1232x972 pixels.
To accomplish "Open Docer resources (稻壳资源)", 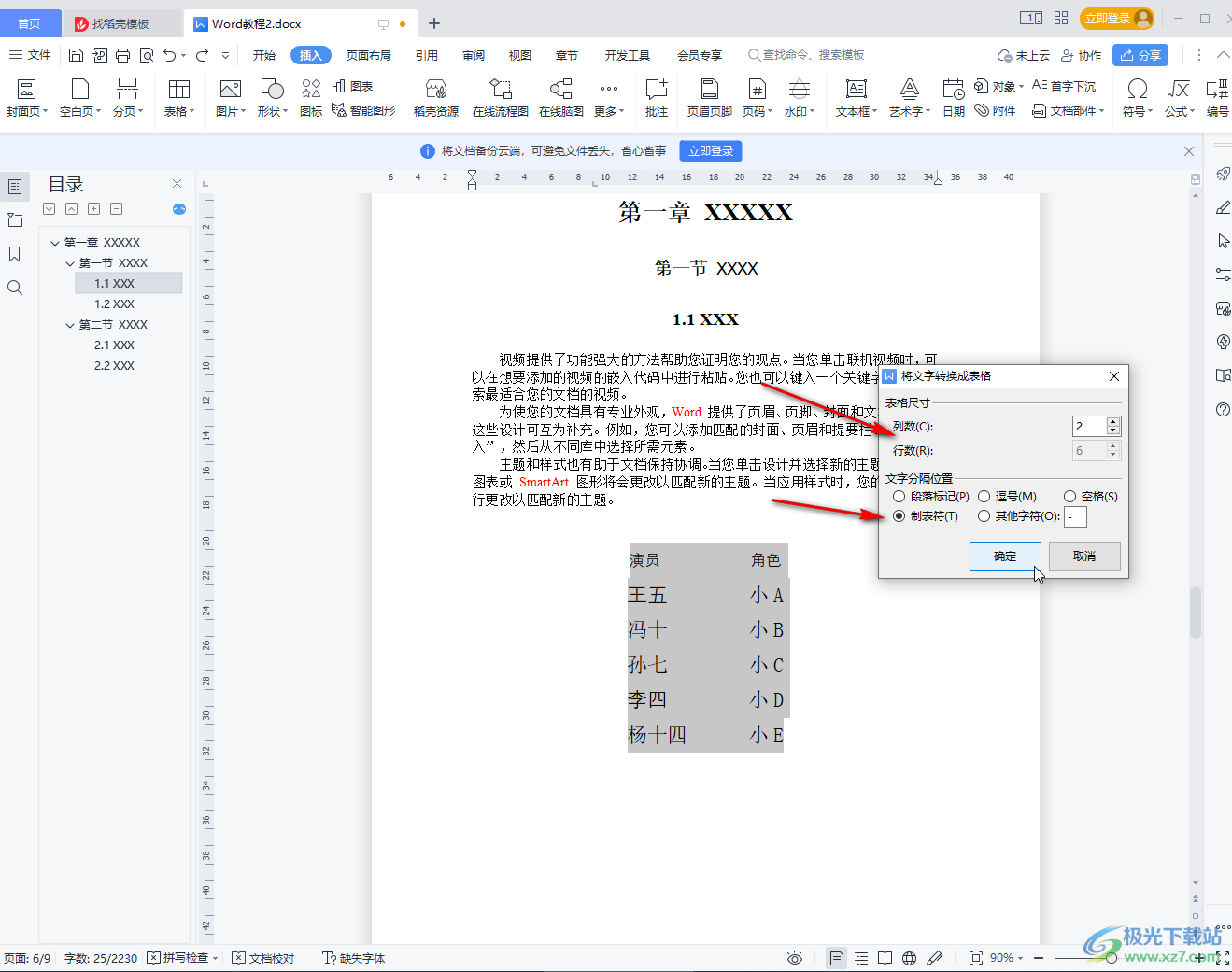I will coord(436,98).
